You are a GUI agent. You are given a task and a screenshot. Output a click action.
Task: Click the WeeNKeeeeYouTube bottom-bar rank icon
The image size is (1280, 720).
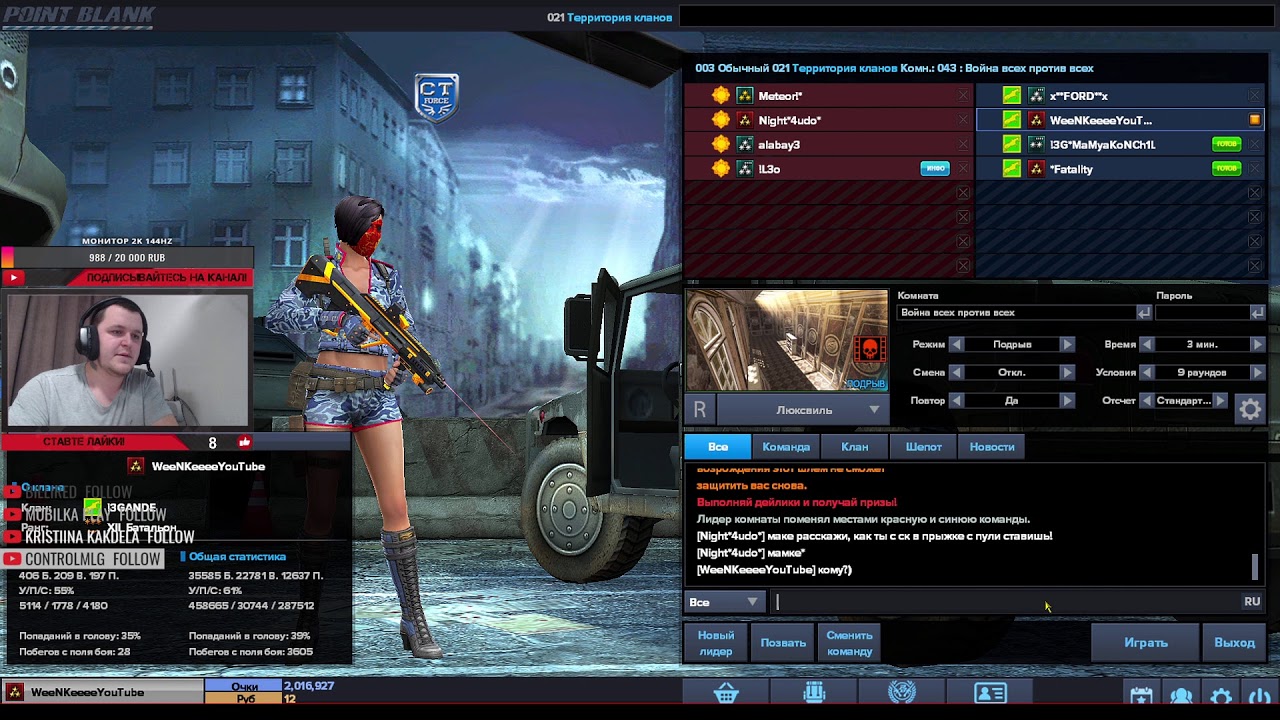click(15, 692)
